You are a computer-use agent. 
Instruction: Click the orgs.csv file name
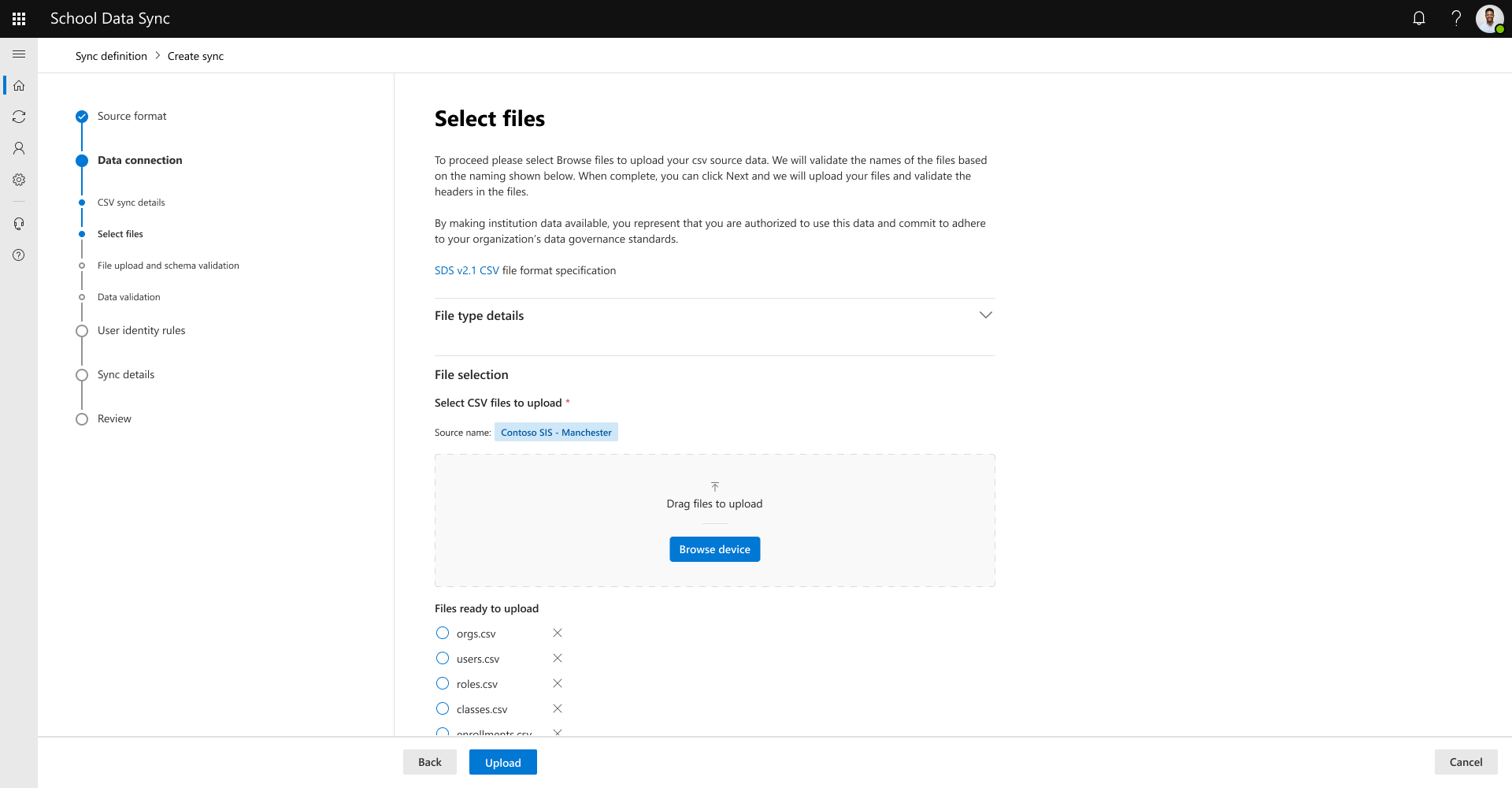coord(476,634)
